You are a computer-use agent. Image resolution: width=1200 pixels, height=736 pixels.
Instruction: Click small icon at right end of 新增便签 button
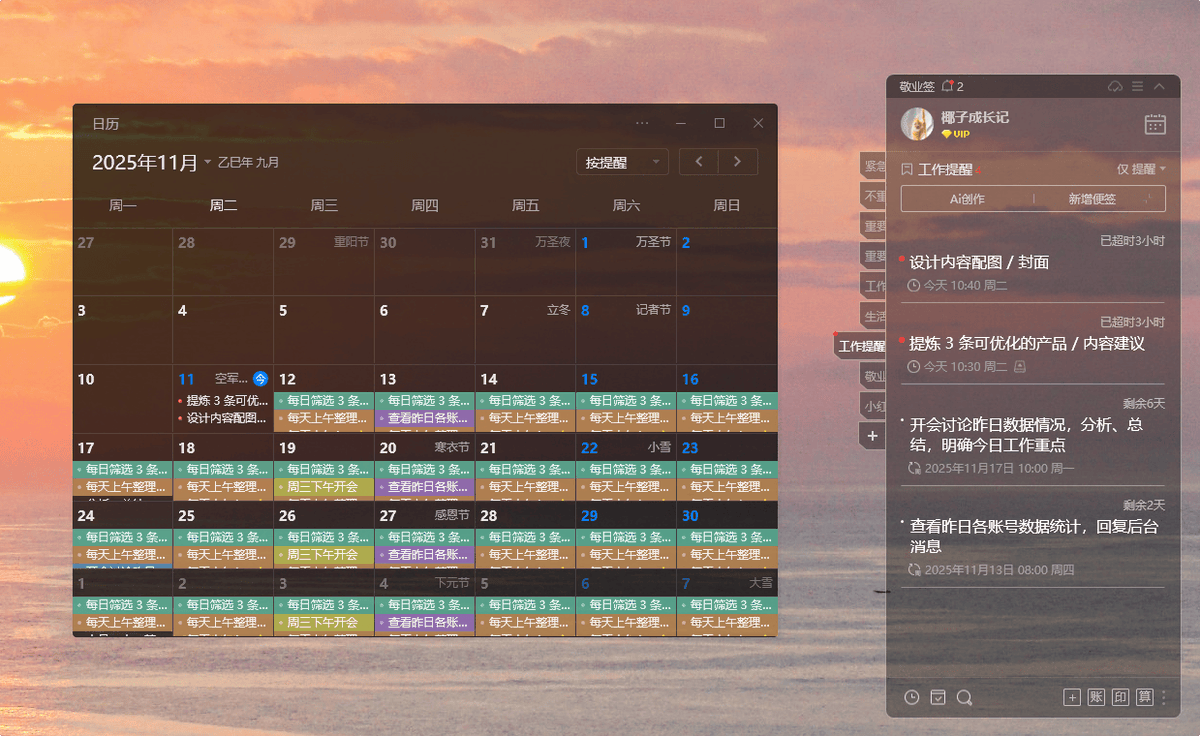pyautogui.click(x=1147, y=199)
